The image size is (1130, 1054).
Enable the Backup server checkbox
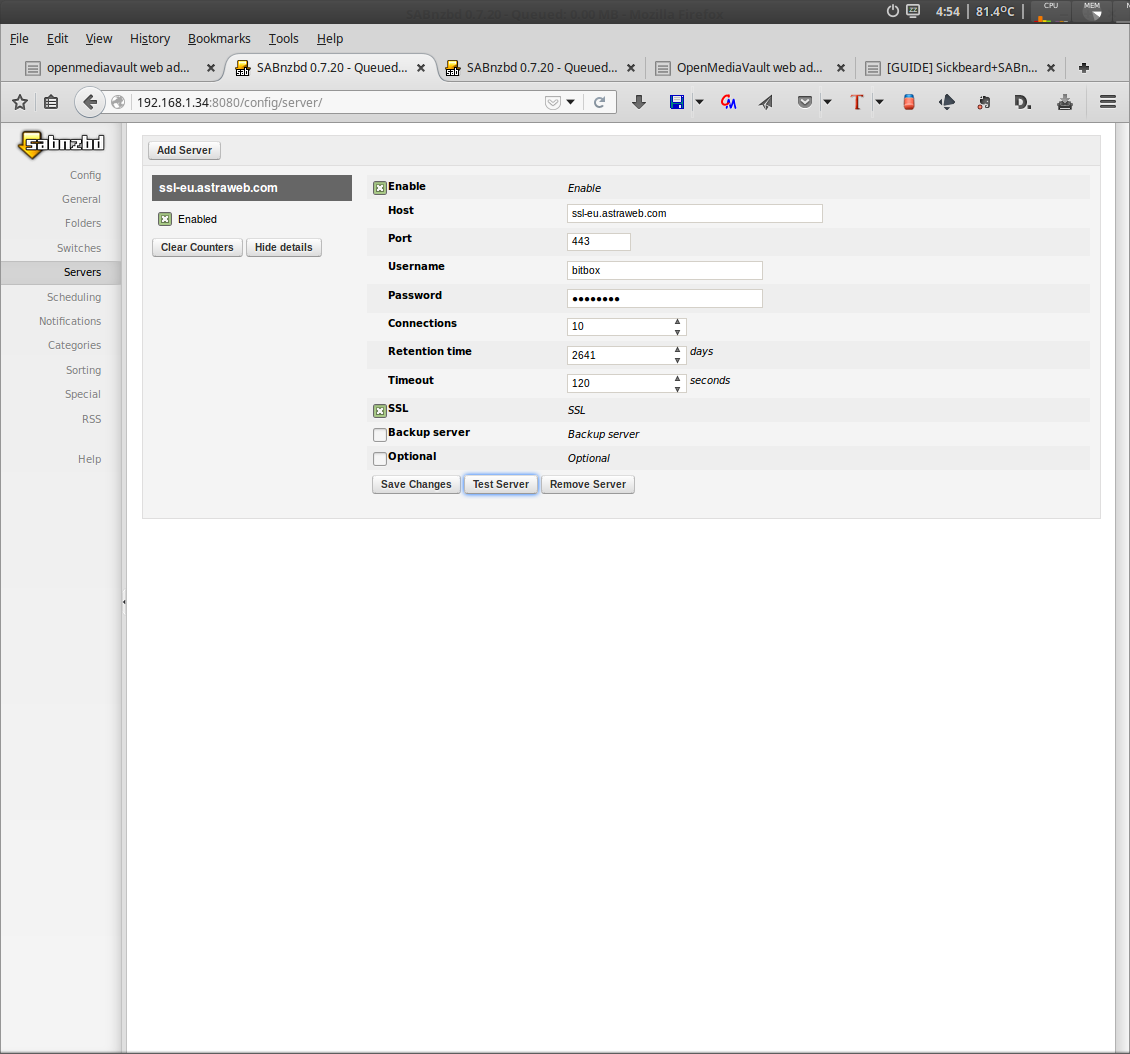pos(380,435)
